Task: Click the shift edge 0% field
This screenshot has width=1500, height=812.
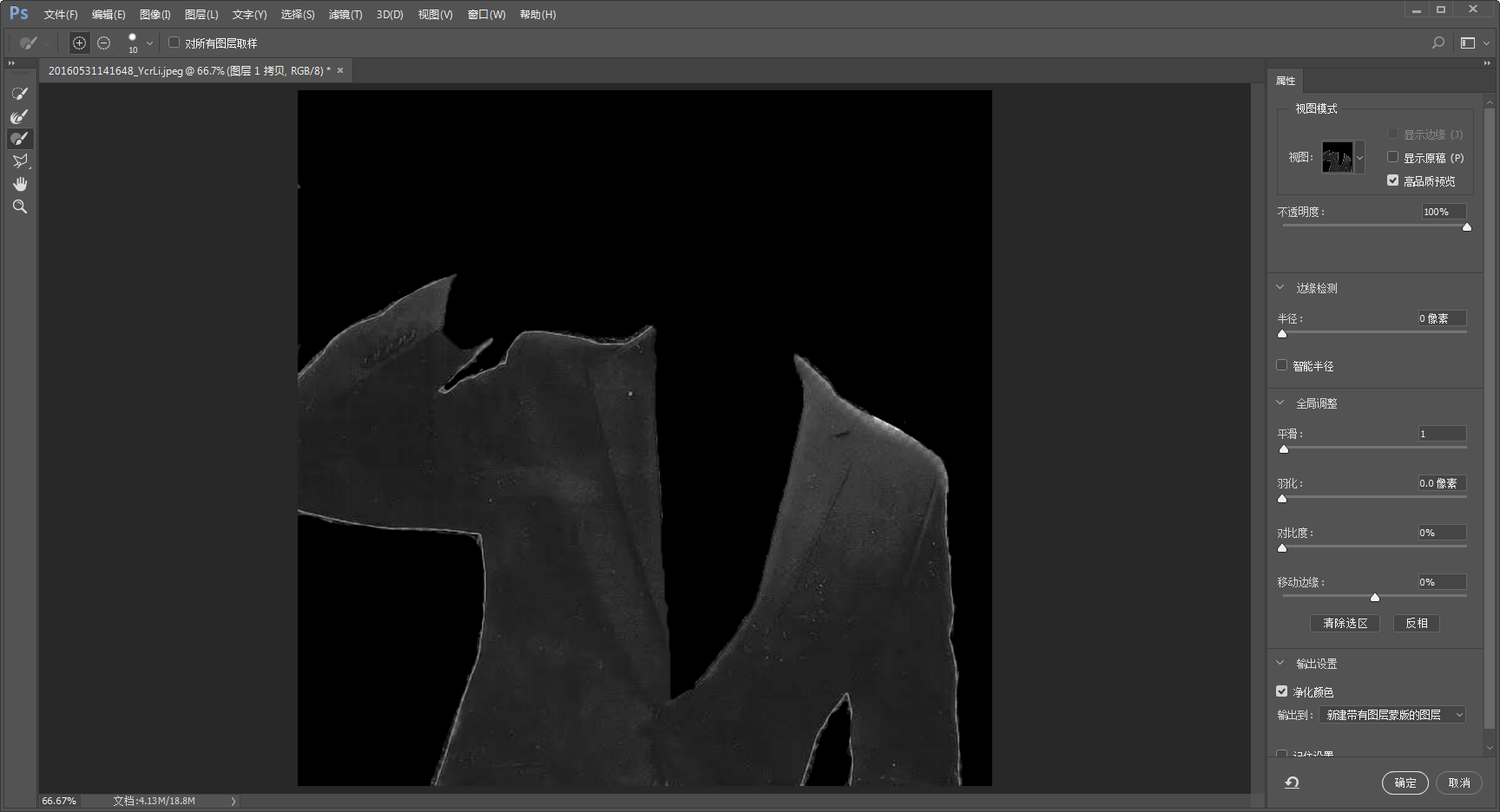Action: [1442, 582]
